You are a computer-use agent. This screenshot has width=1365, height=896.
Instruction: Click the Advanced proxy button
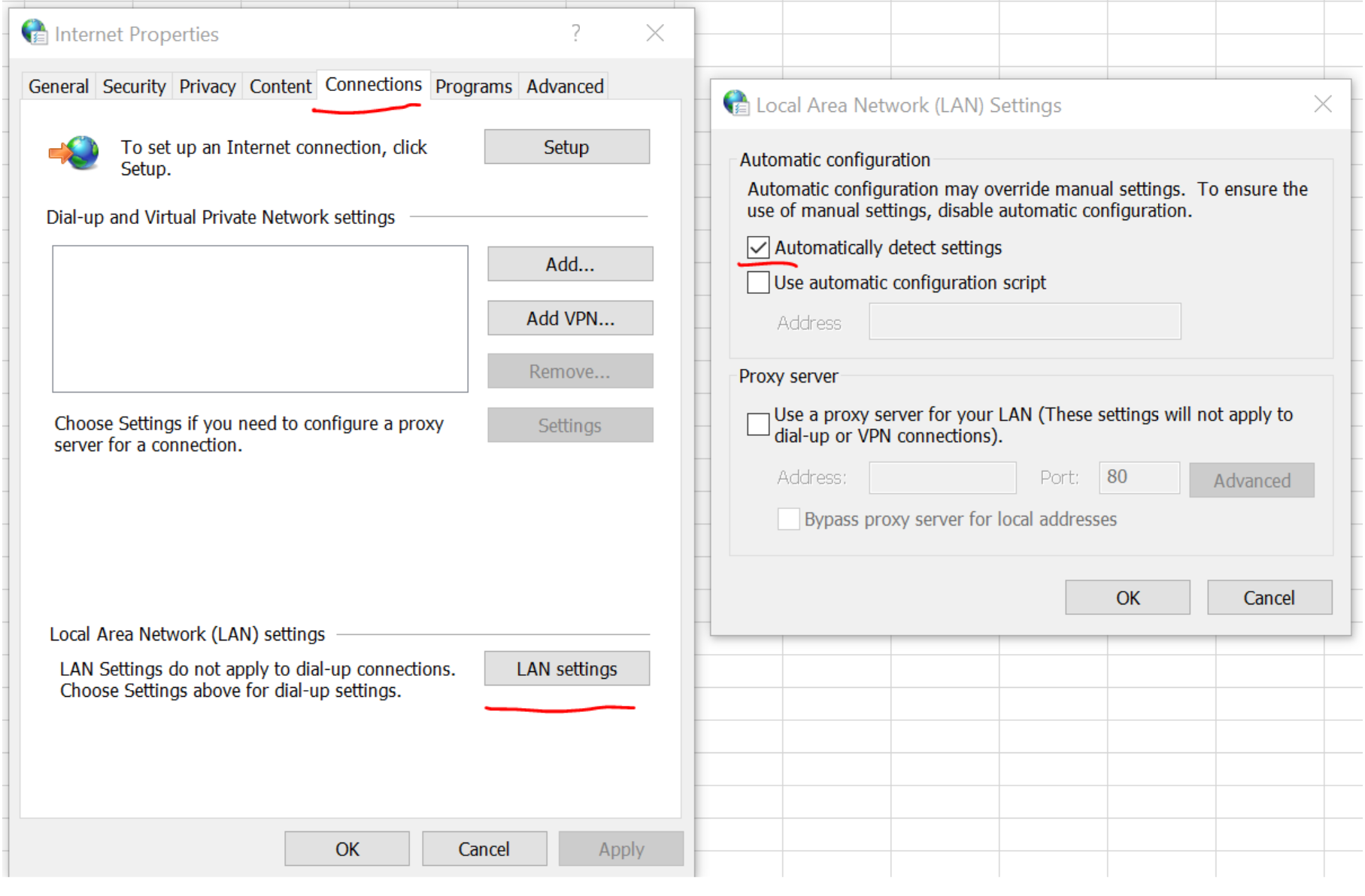click(x=1251, y=480)
